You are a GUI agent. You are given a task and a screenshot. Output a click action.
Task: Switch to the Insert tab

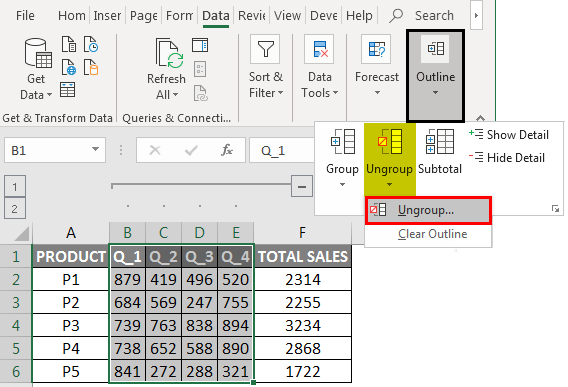107,16
